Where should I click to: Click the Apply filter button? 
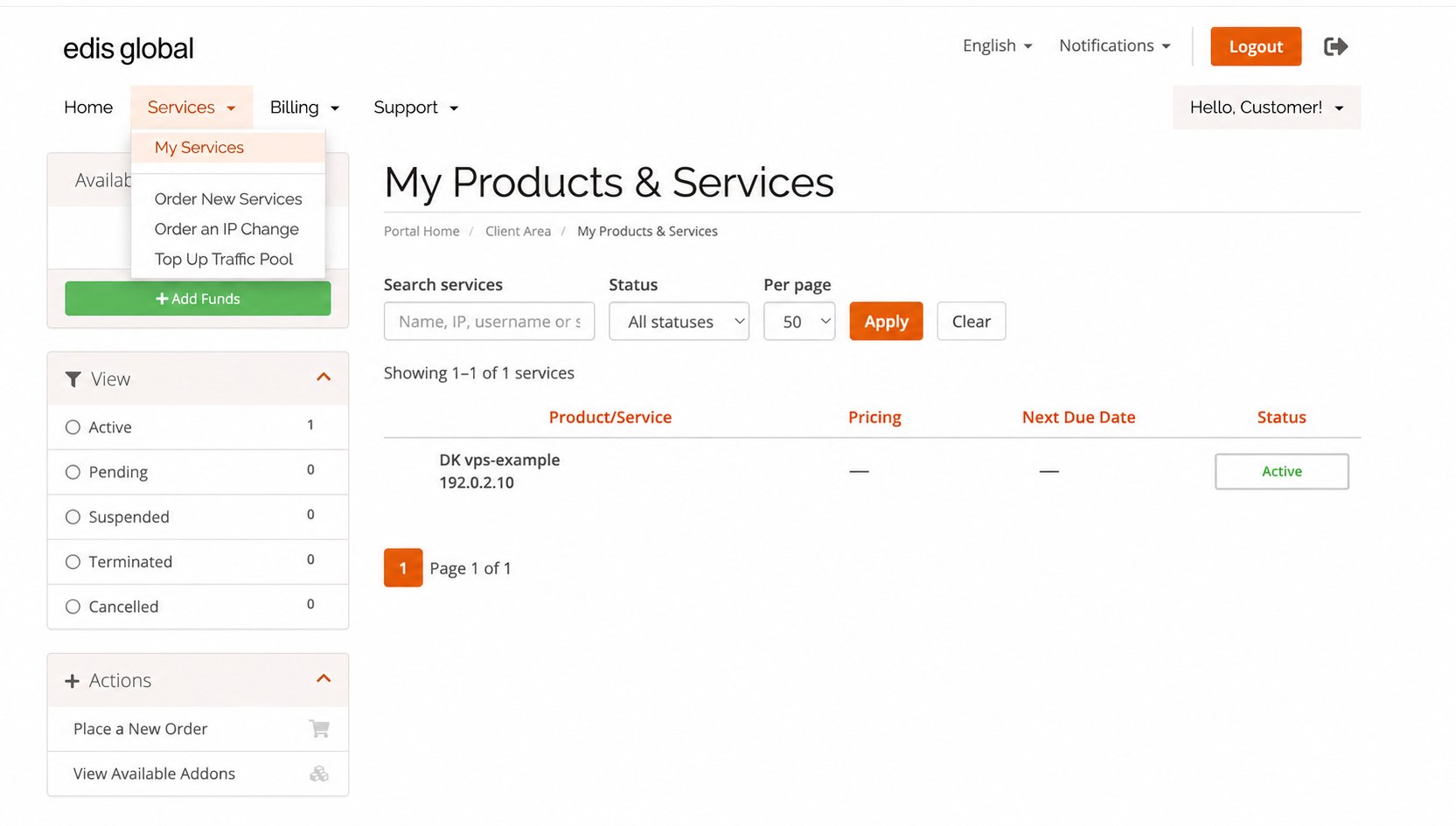coord(886,322)
